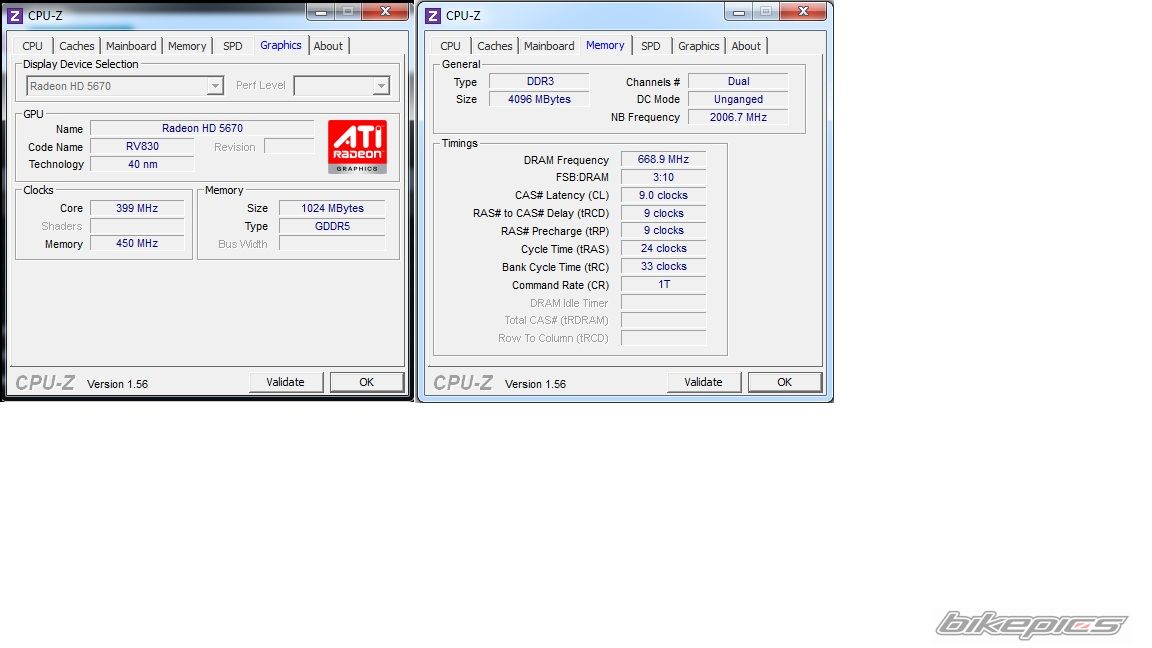Go to Graphics tab in Memory window
The image size is (1152, 648).
click(698, 46)
